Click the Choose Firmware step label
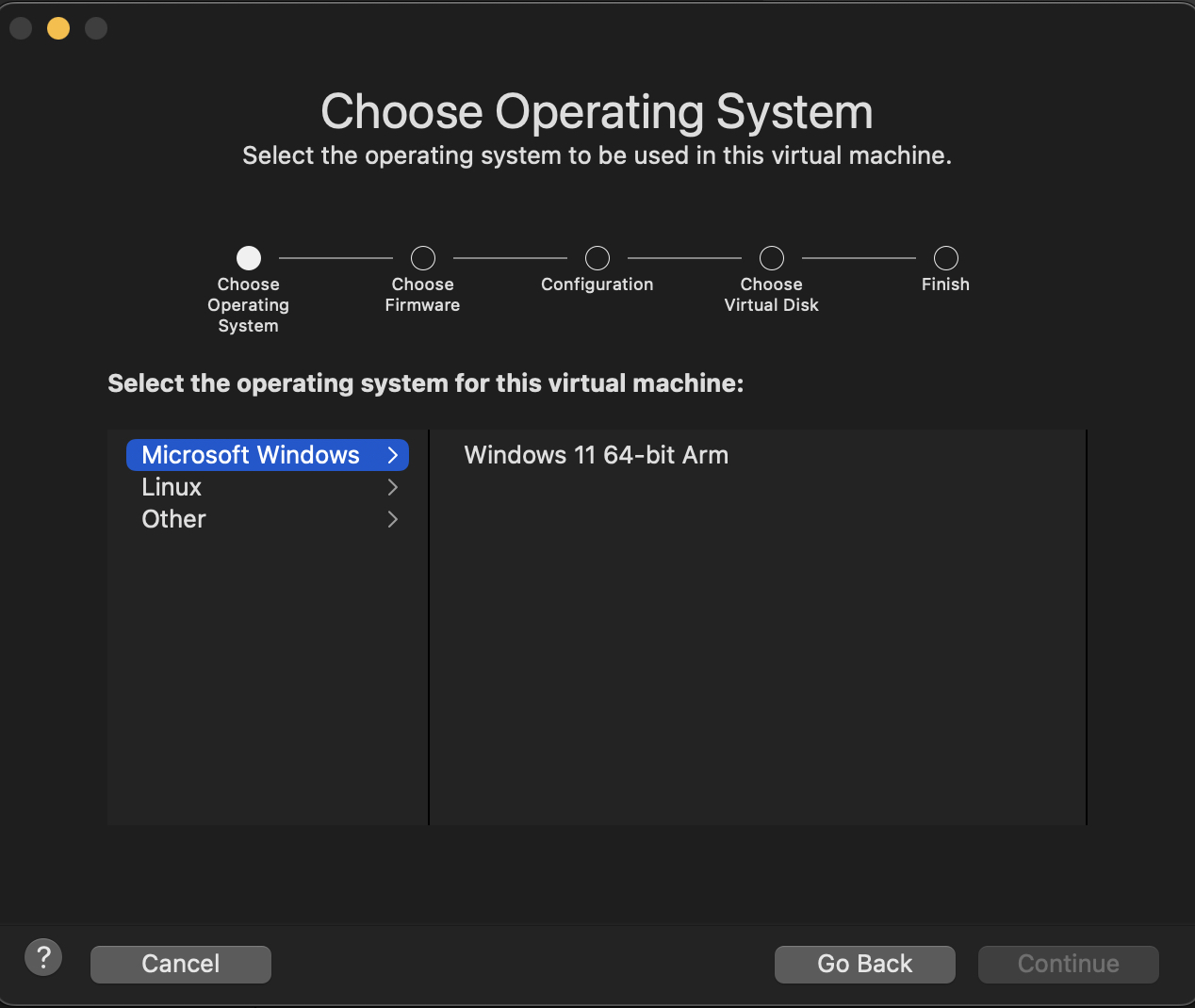 [422, 295]
